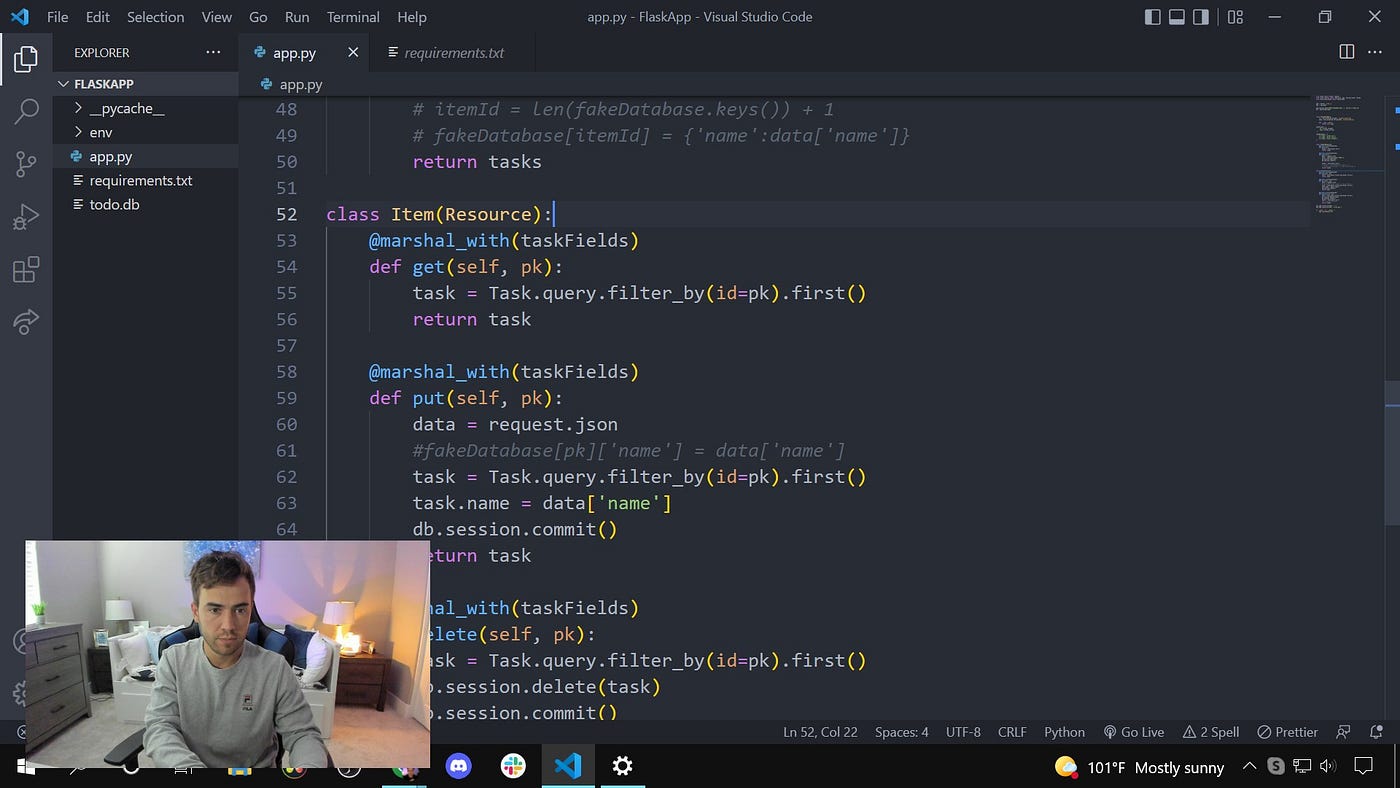Toggle the secondary sidebar visibility

point(1201,16)
